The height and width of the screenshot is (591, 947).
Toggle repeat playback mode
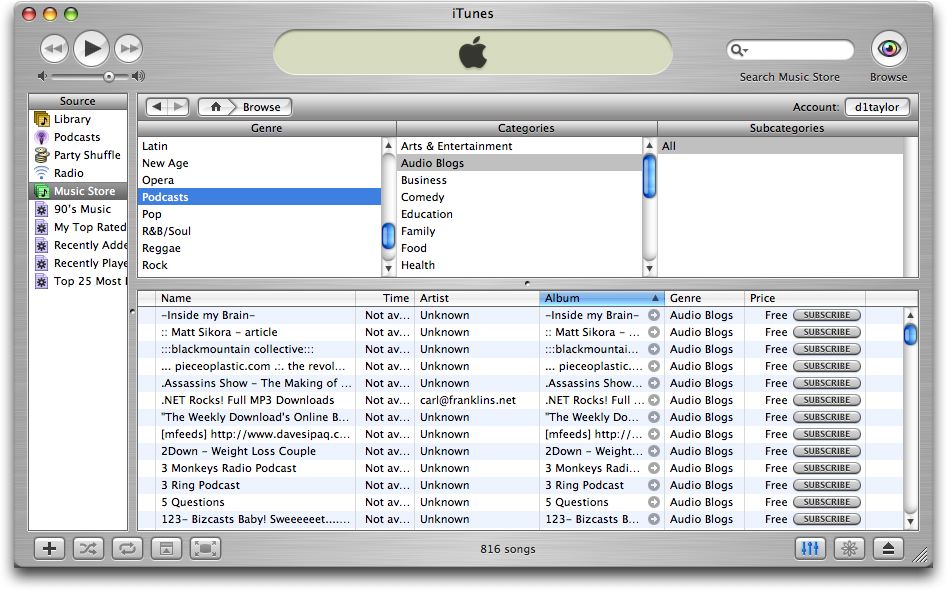(x=126, y=548)
